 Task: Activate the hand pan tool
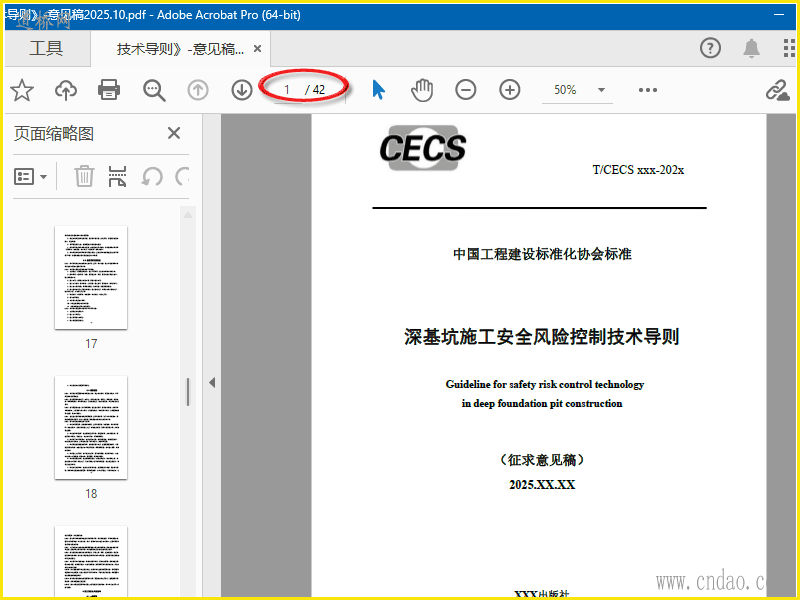coord(422,90)
